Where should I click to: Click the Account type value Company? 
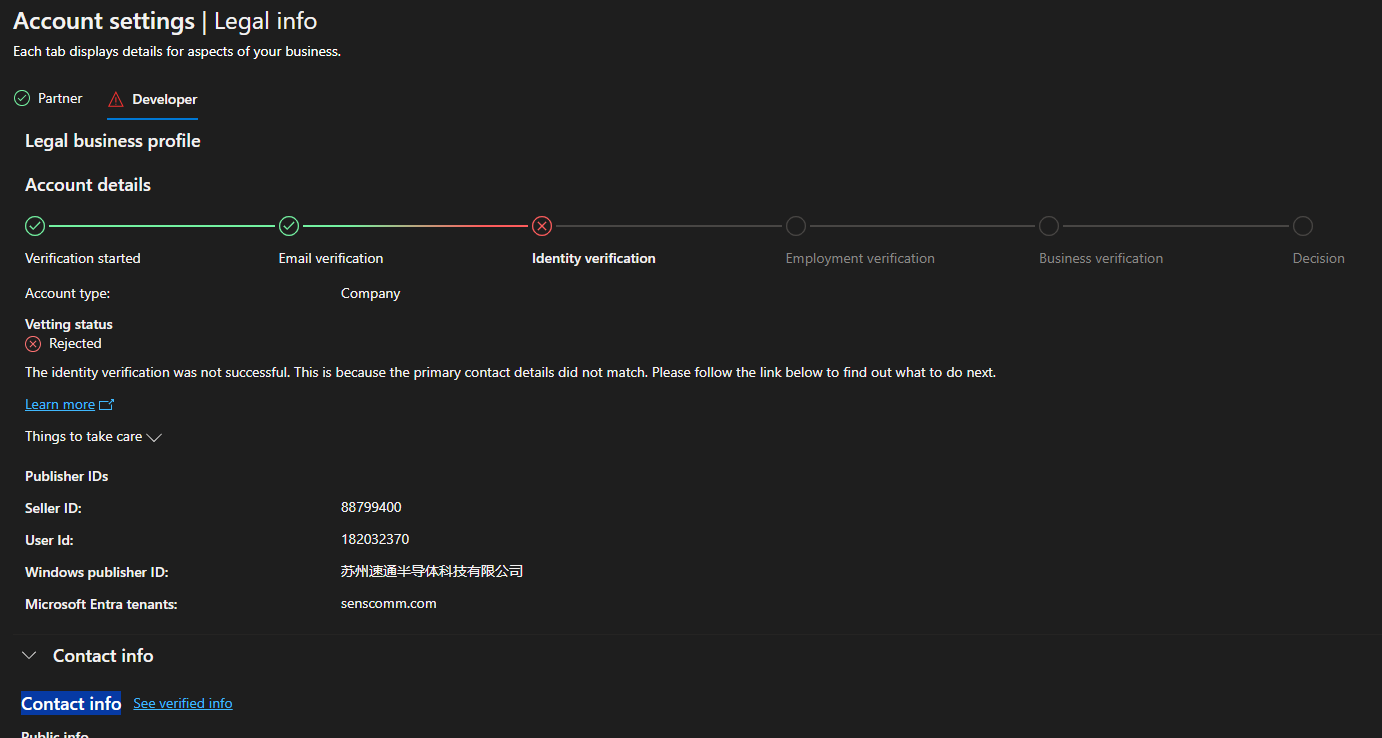[x=371, y=293]
